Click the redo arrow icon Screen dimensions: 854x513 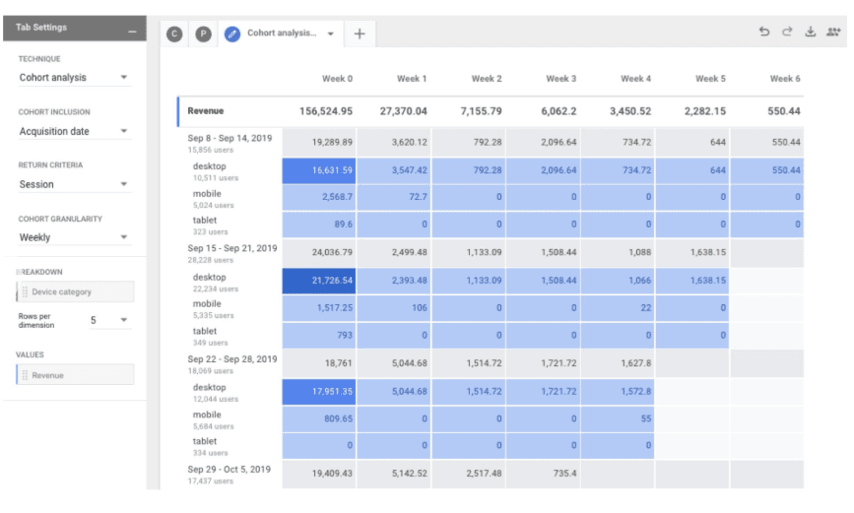click(x=787, y=32)
